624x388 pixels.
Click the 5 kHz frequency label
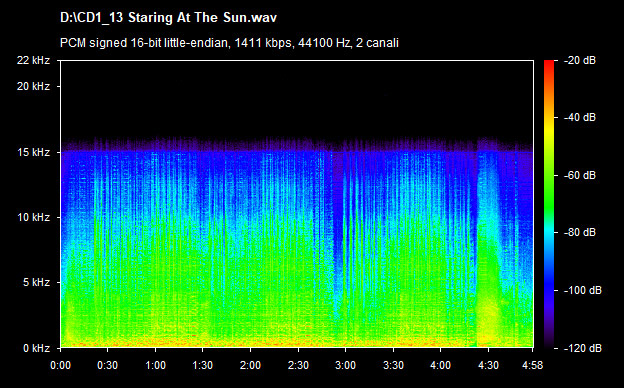(x=36, y=283)
